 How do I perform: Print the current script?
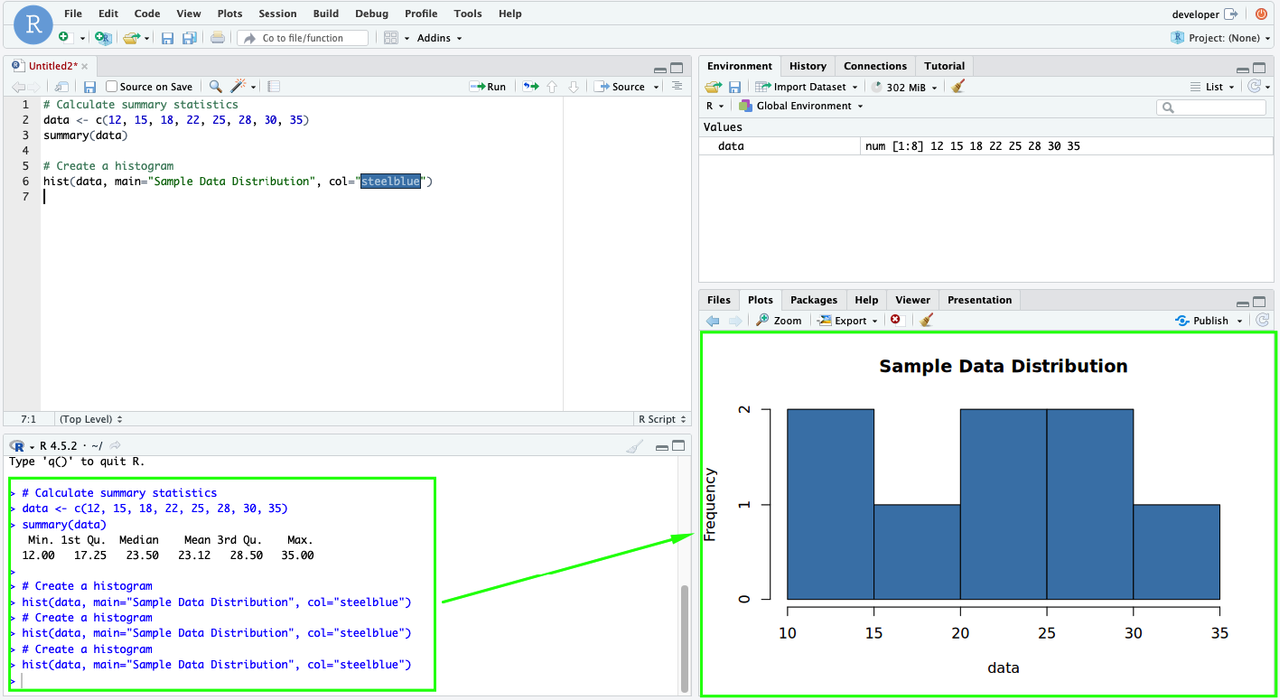[219, 37]
